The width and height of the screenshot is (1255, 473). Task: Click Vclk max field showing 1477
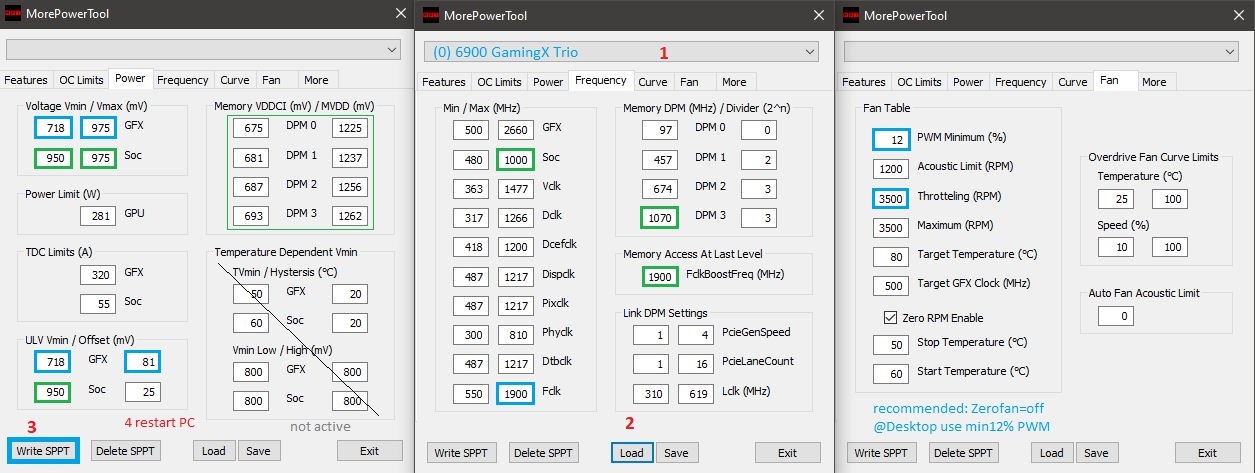[515, 188]
